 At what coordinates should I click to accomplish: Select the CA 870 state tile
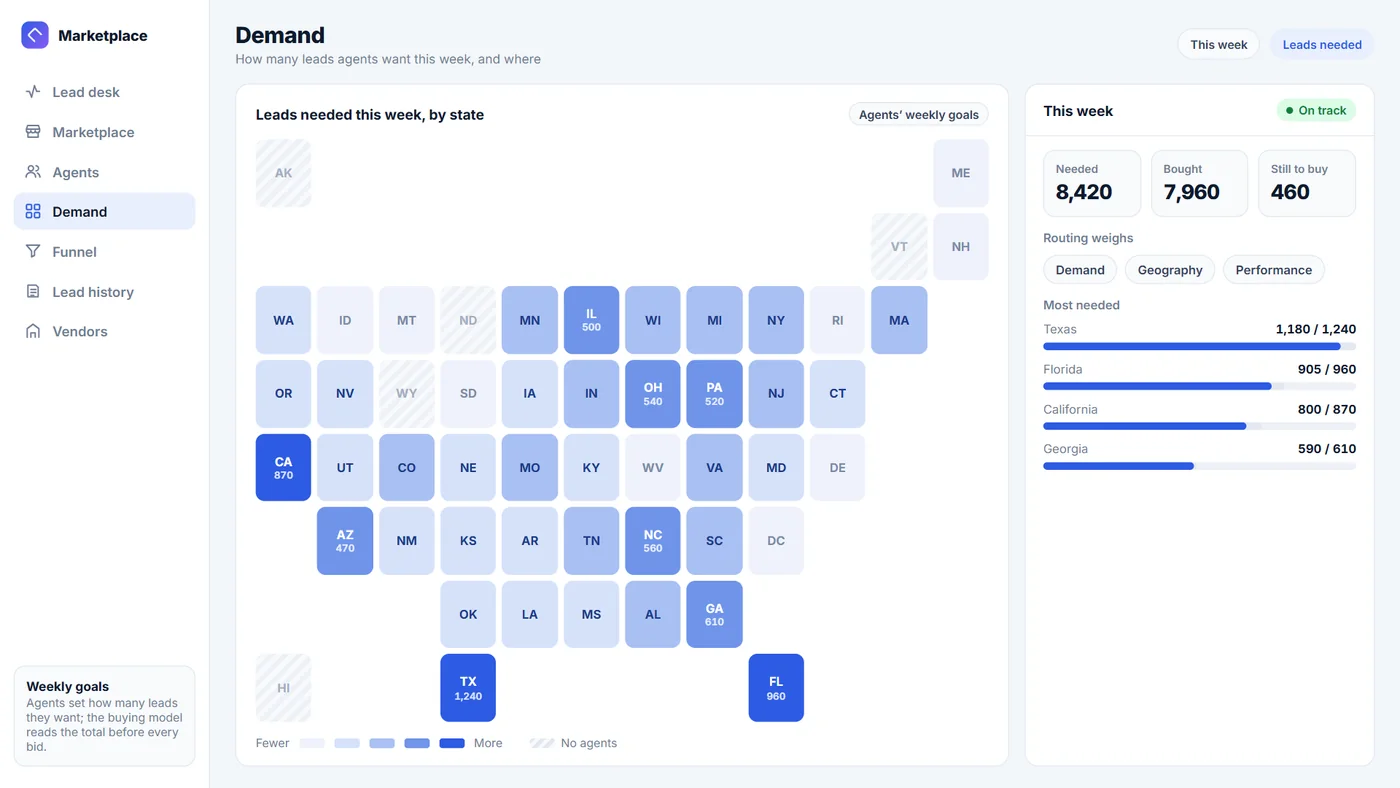click(x=283, y=467)
